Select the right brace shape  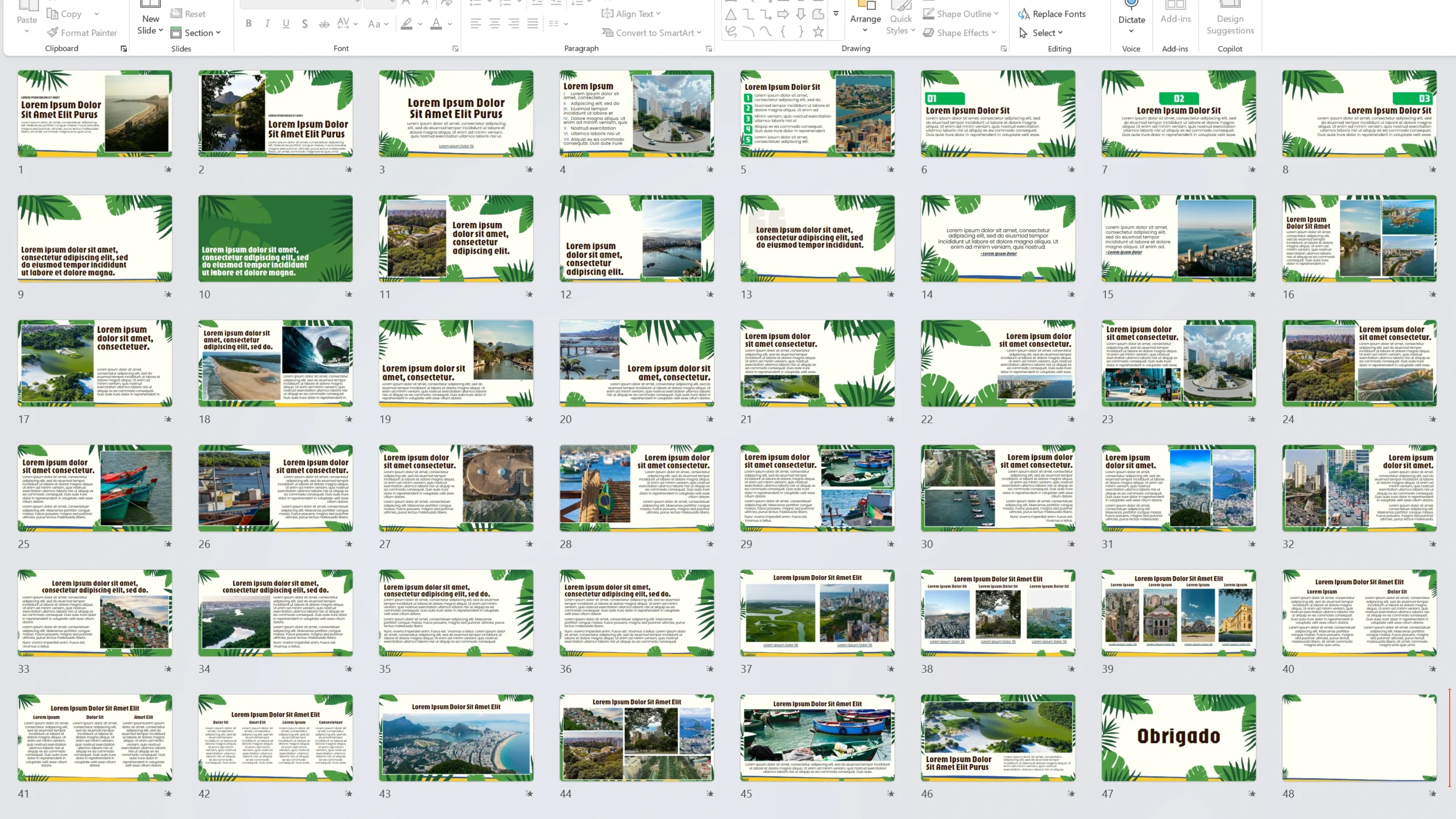pos(801,32)
